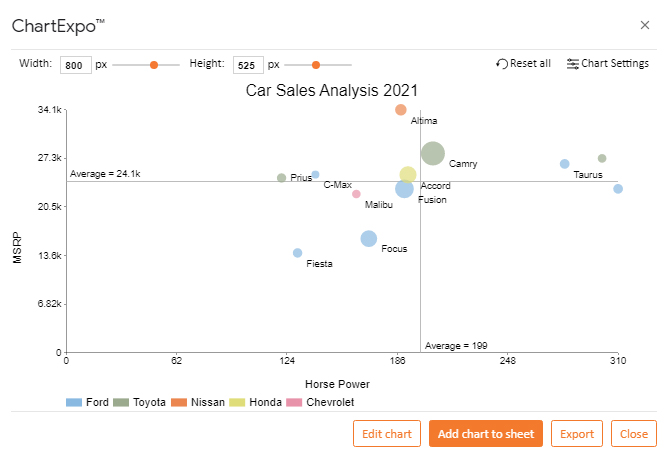The width and height of the screenshot is (668, 460).
Task: Select the yellow Accord bubble
Action: pyautogui.click(x=408, y=175)
